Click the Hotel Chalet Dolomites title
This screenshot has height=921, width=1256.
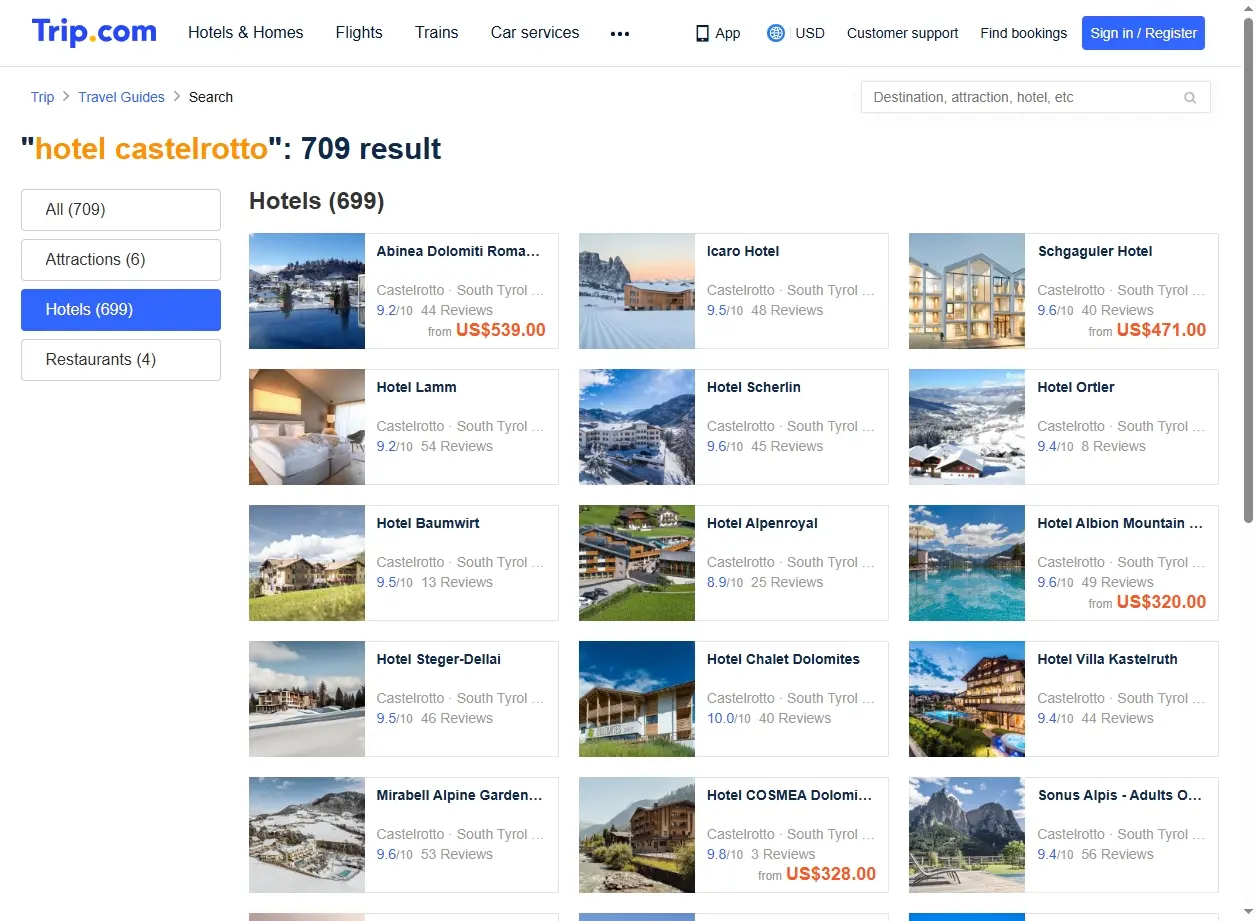point(783,659)
